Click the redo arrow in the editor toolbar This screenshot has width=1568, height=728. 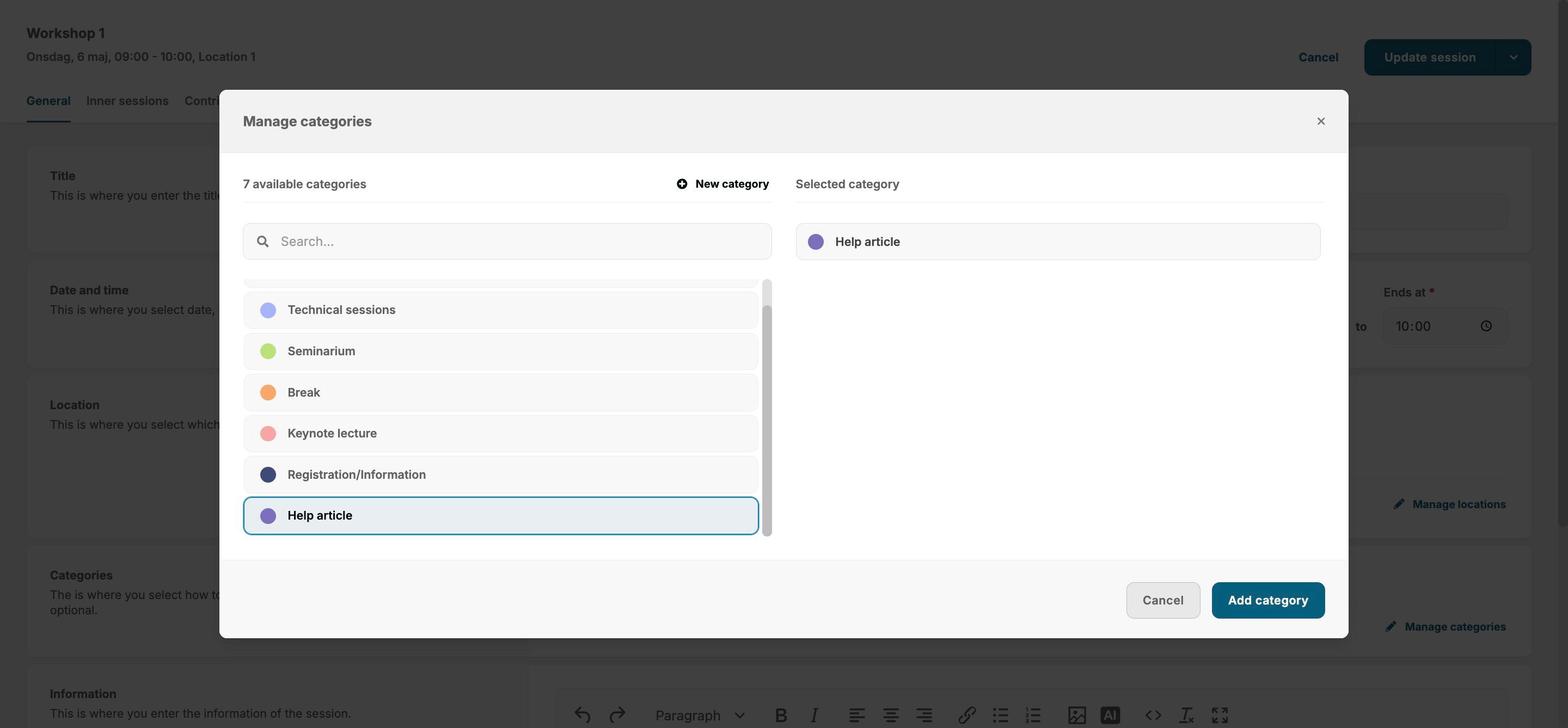pyautogui.click(x=617, y=714)
